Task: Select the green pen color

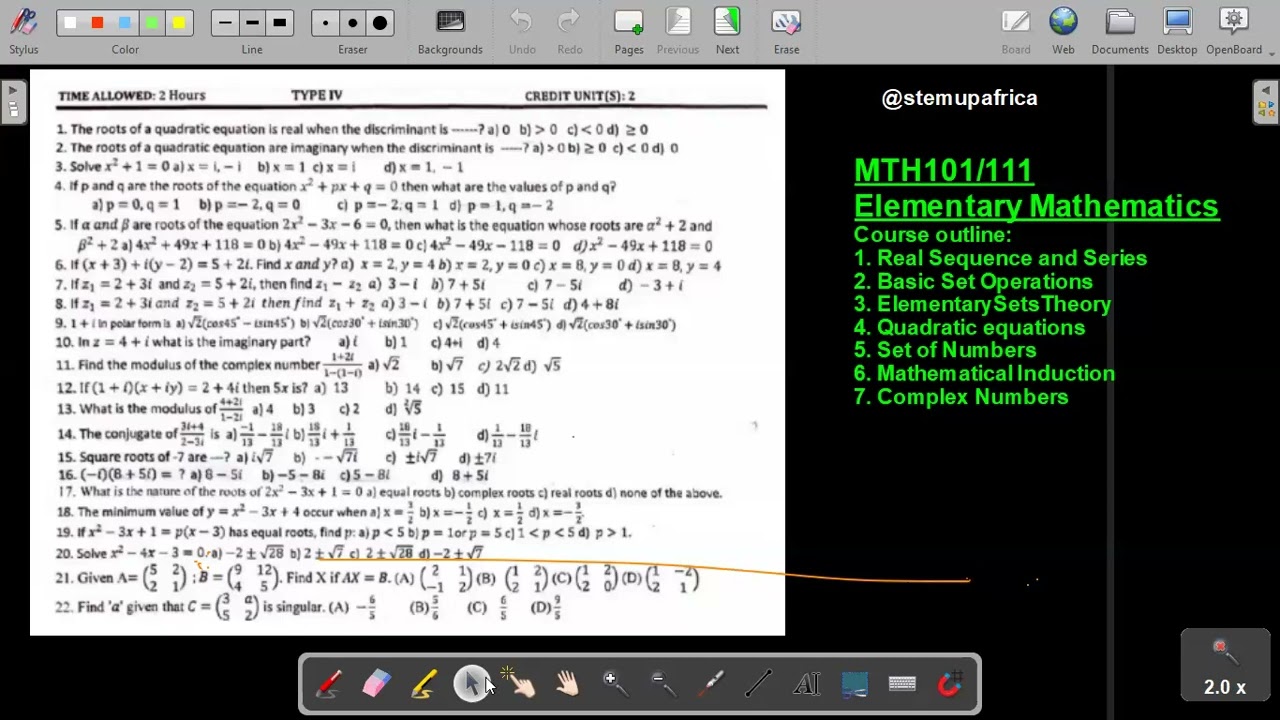Action: click(x=152, y=23)
